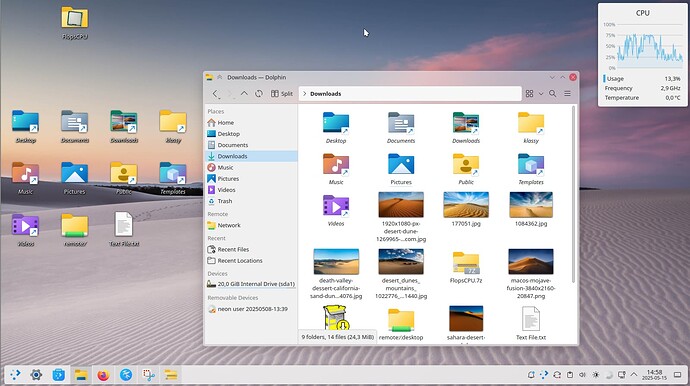Reload the Downloads folder view
The image size is (690, 386).
(x=259, y=94)
